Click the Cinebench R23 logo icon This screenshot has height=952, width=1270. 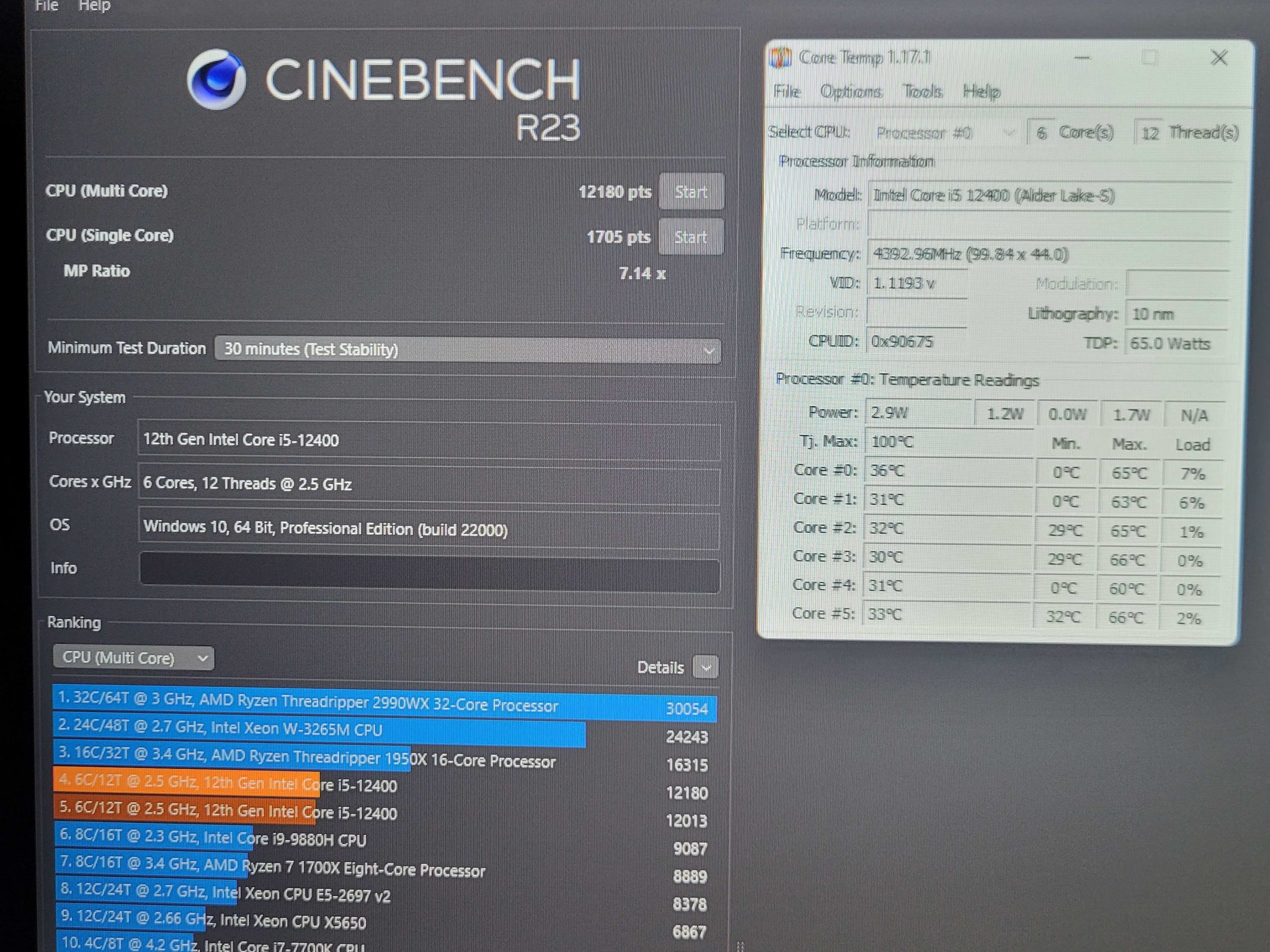[x=216, y=79]
